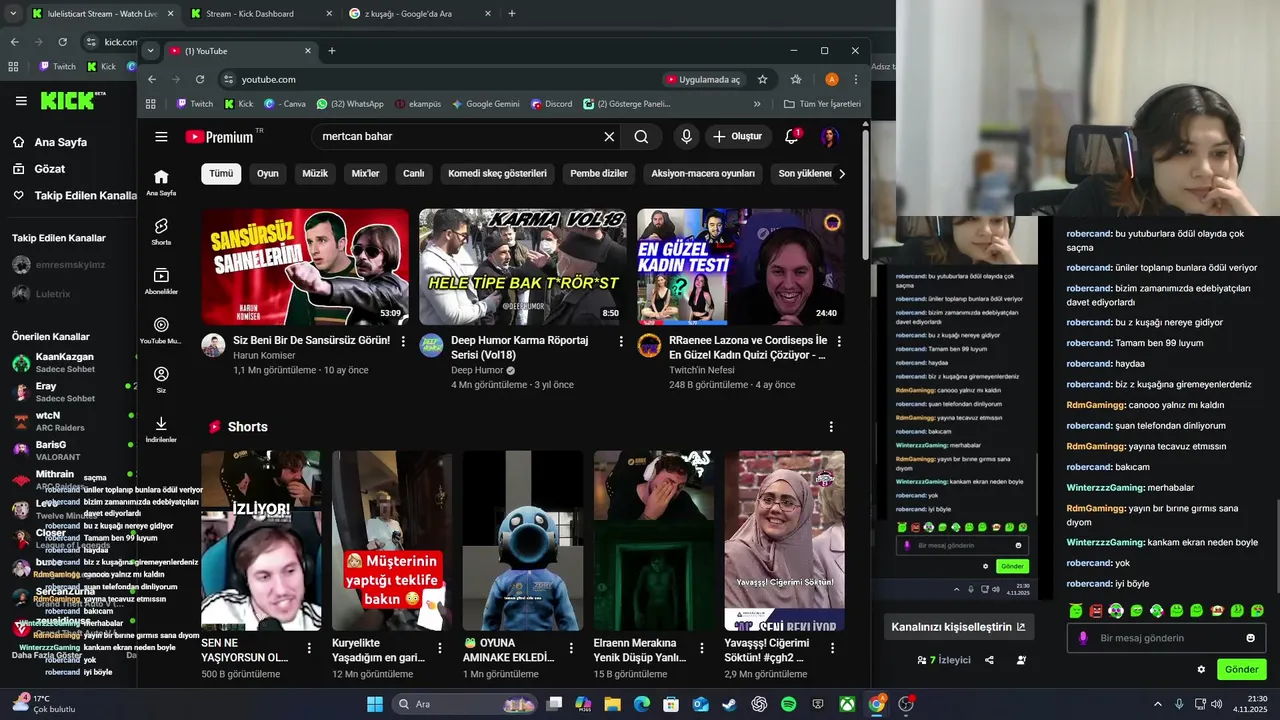Open options for RRaenee Lazona video

[x=839, y=341]
